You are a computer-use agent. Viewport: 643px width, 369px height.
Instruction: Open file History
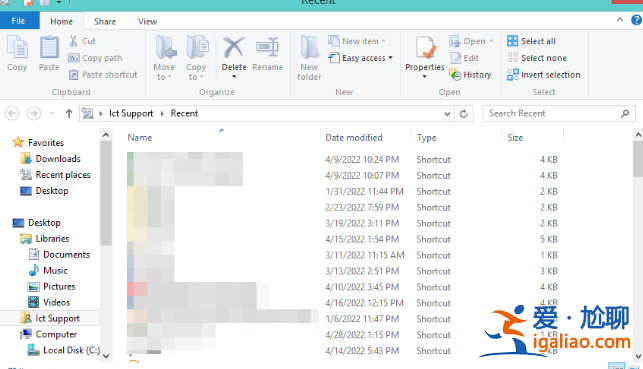tap(470, 75)
